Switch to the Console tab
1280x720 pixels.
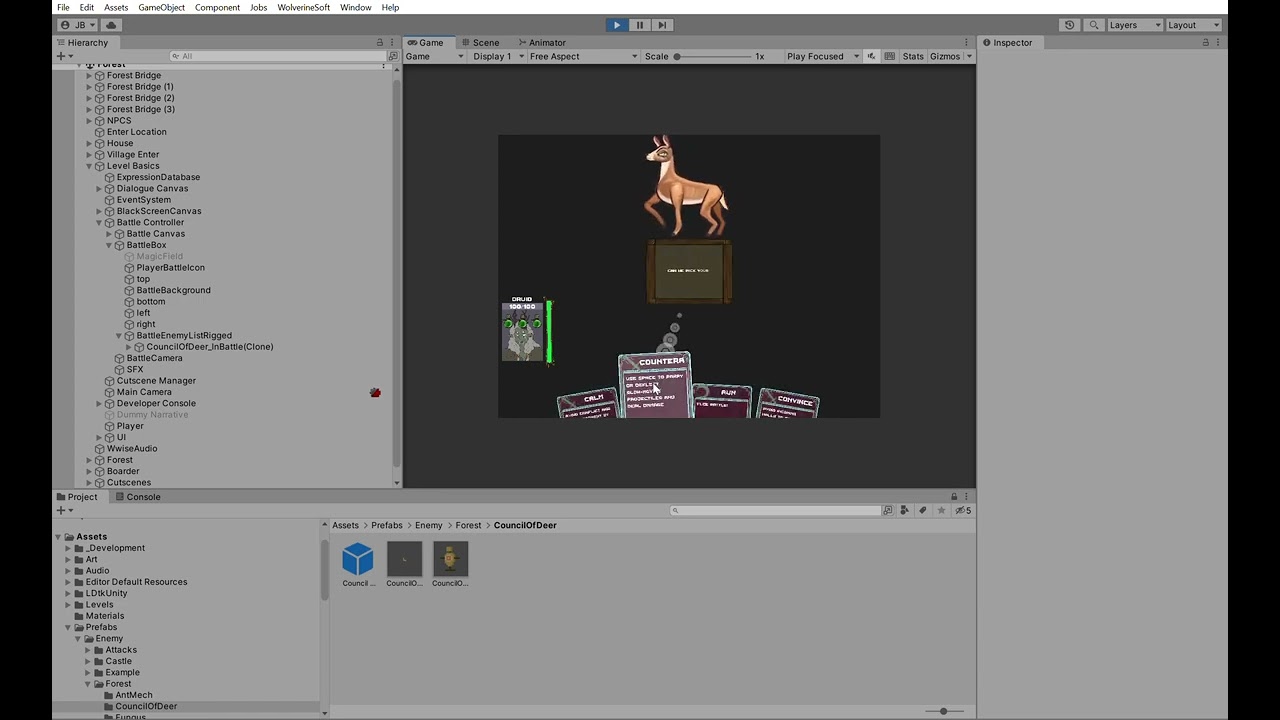pos(137,497)
